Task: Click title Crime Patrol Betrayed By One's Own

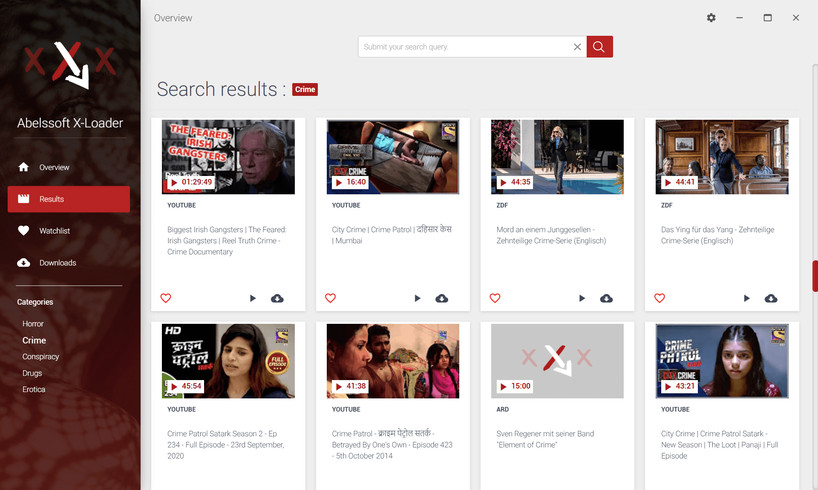Action: click(x=392, y=445)
